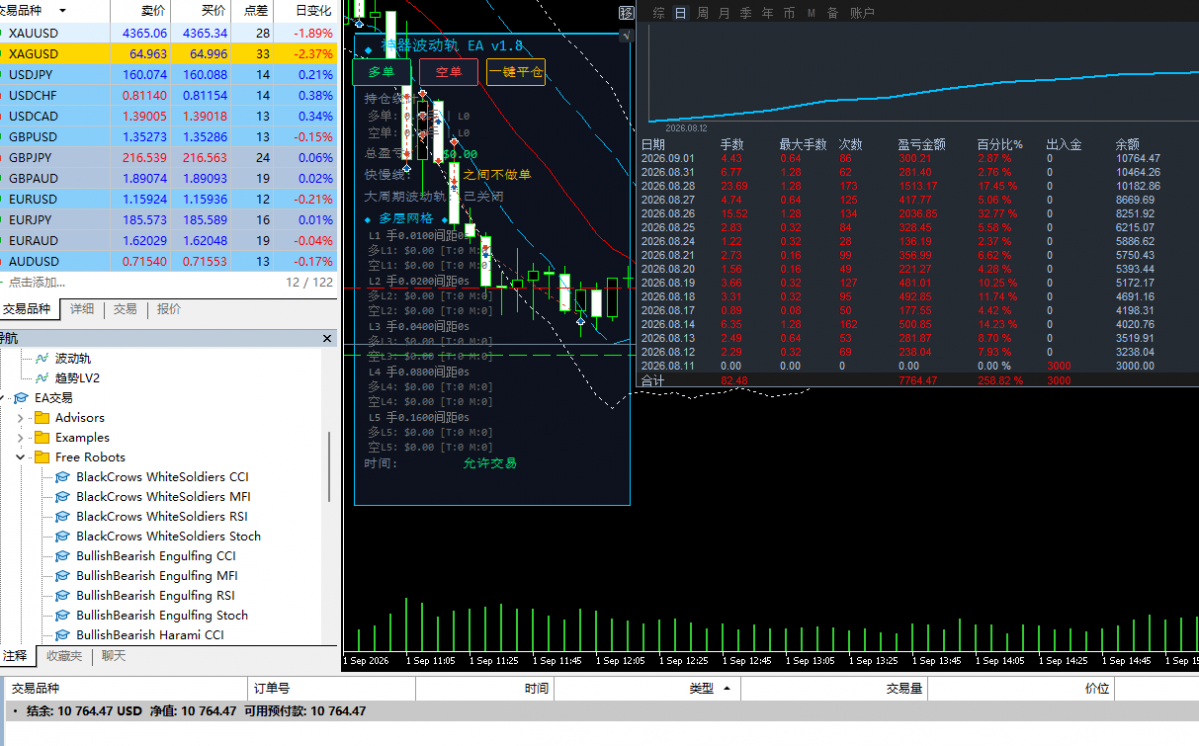Select the 周 period in statistics panel
Image resolution: width=1199 pixels, height=746 pixels.
point(702,13)
